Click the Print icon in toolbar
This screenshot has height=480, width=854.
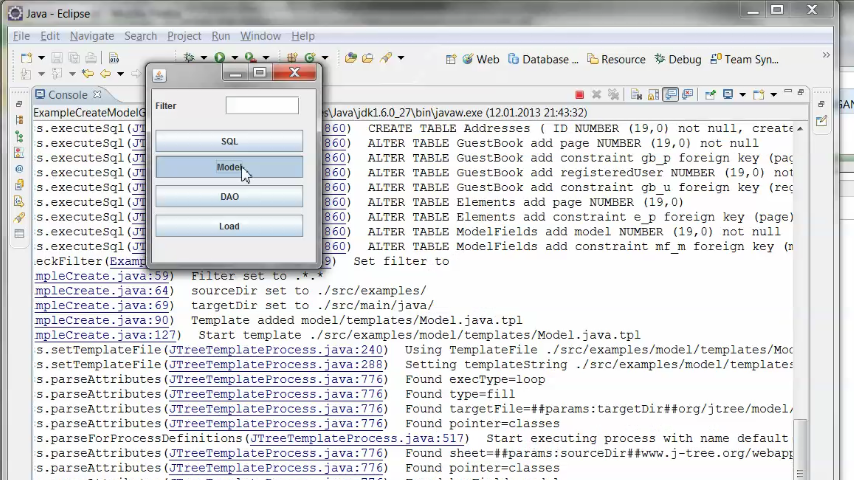click(91, 58)
